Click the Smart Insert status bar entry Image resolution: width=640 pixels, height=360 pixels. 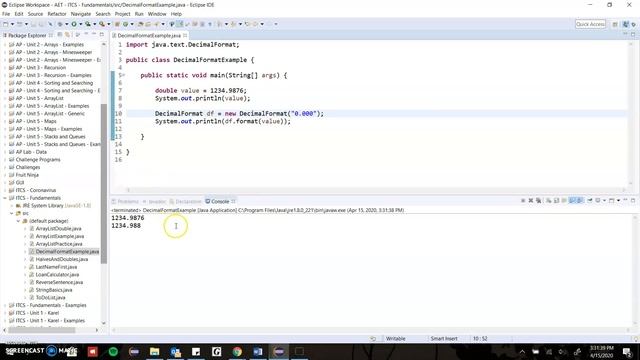pyautogui.click(x=444, y=339)
